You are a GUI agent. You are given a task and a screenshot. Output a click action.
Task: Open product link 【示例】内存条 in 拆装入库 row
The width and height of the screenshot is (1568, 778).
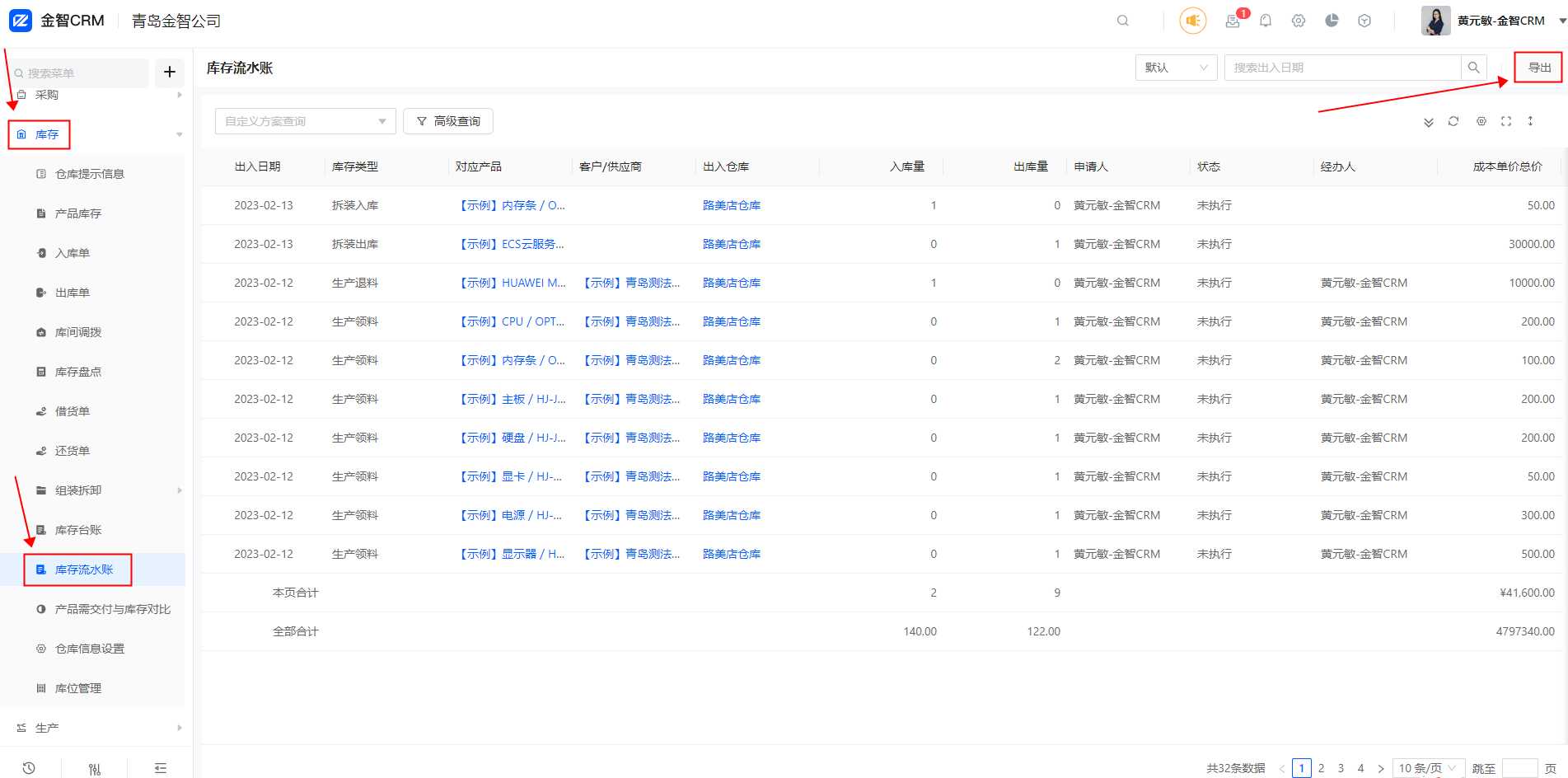point(511,205)
